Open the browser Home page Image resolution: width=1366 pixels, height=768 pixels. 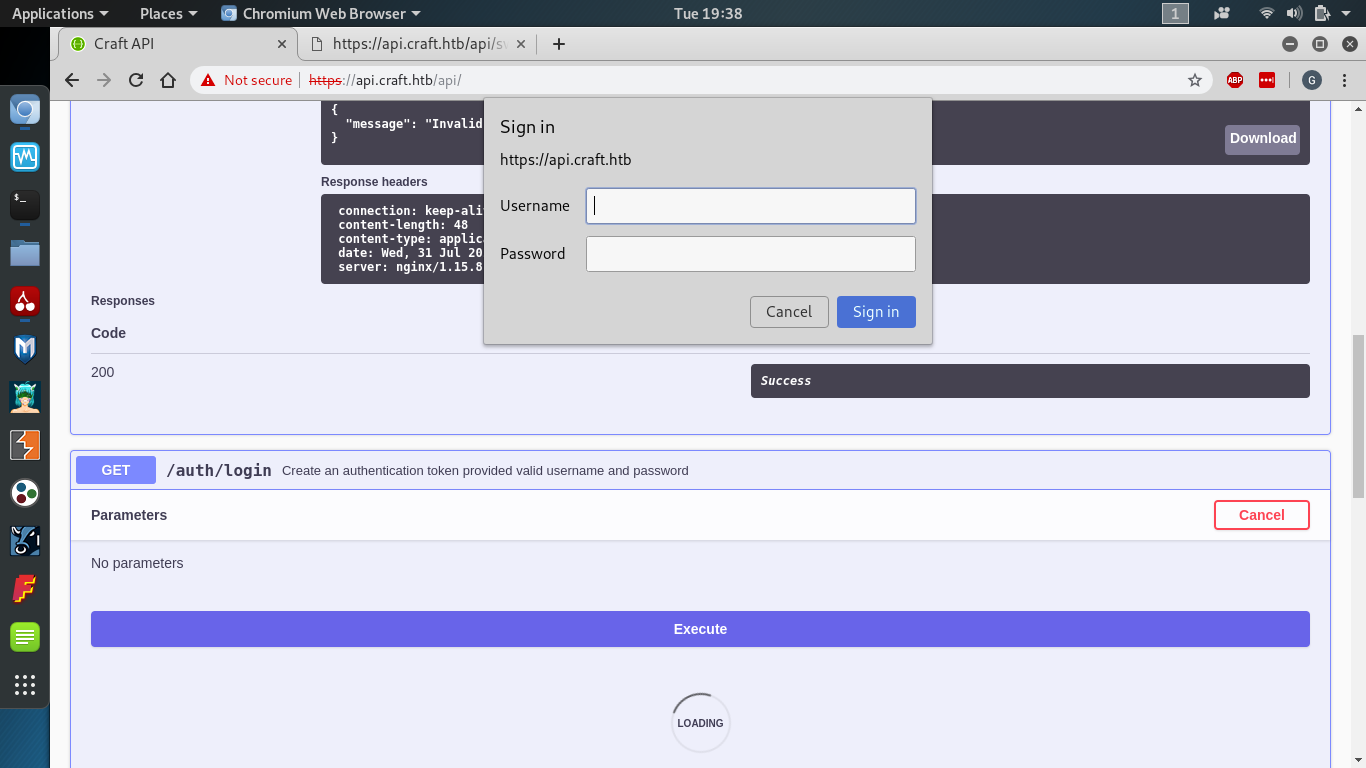(168, 80)
